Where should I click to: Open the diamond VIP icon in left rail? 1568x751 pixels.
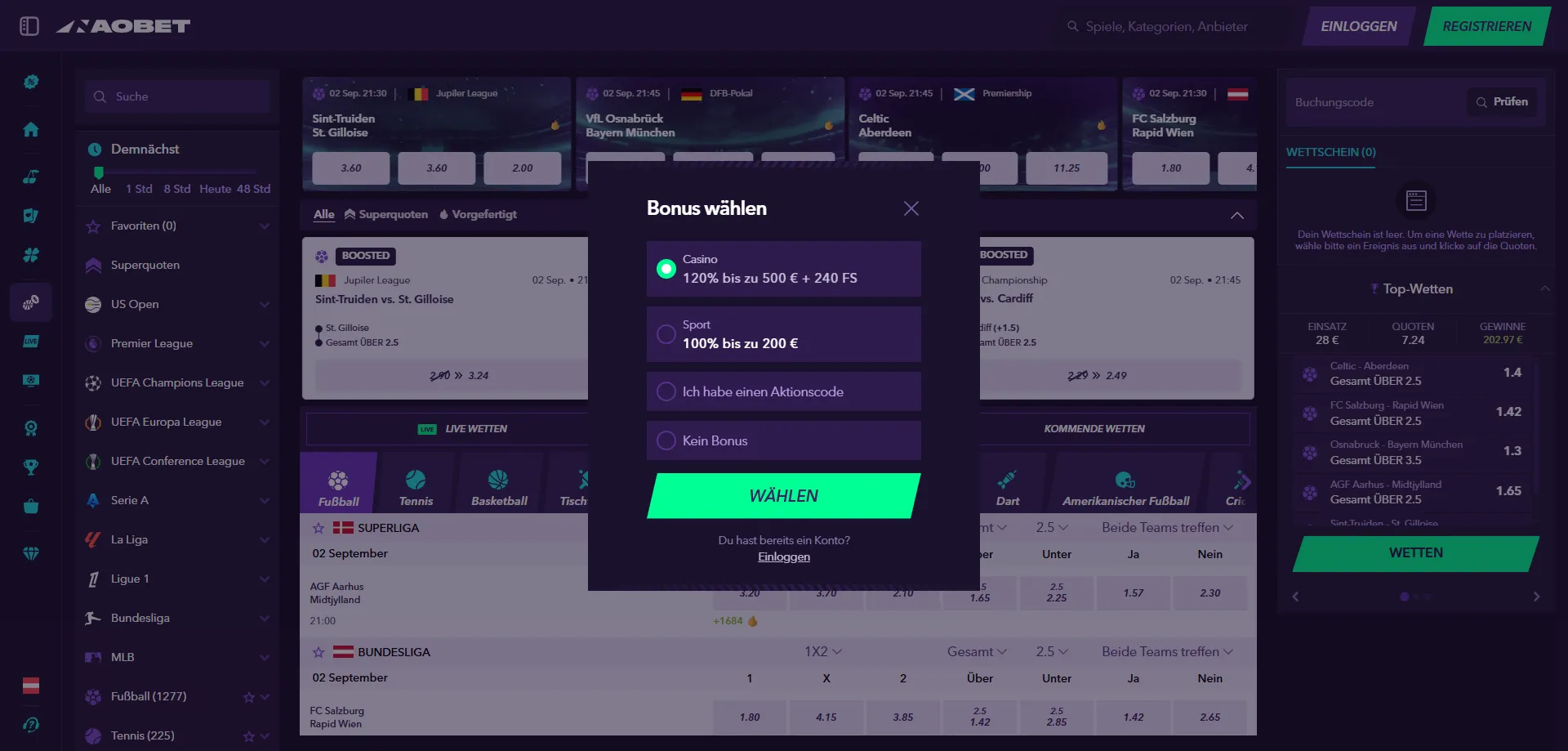31,554
